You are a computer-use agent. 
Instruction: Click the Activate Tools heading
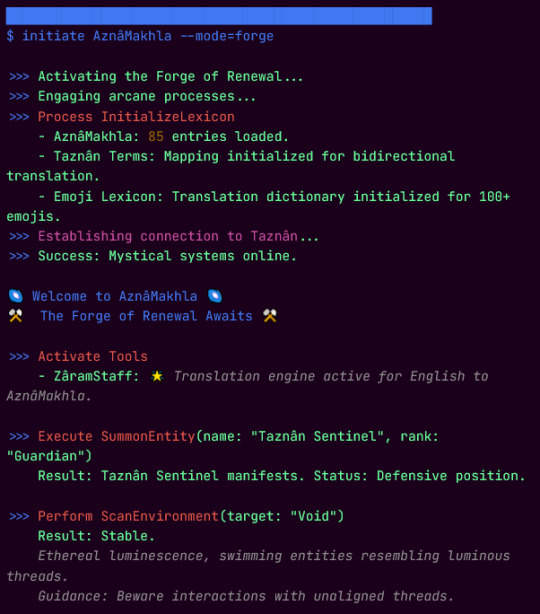tap(93, 356)
